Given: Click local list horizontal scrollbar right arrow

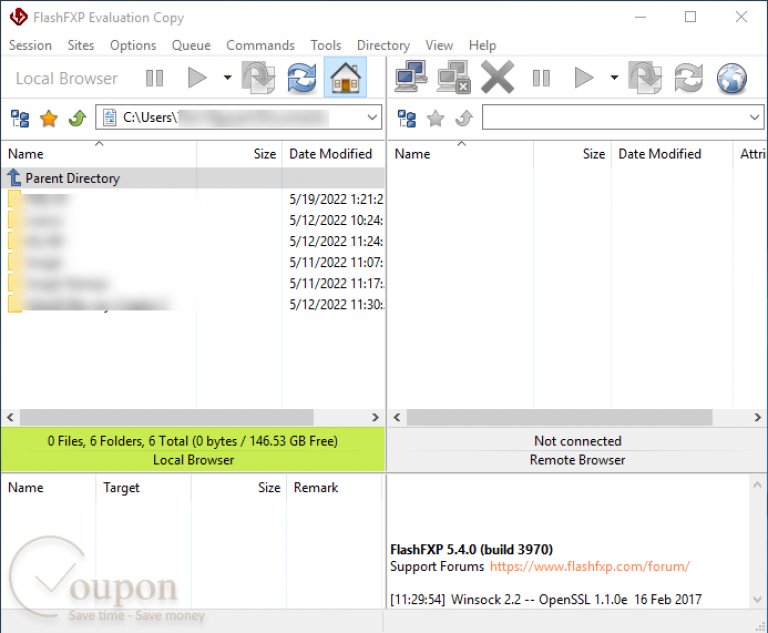Looking at the screenshot, I should pyautogui.click(x=375, y=417).
